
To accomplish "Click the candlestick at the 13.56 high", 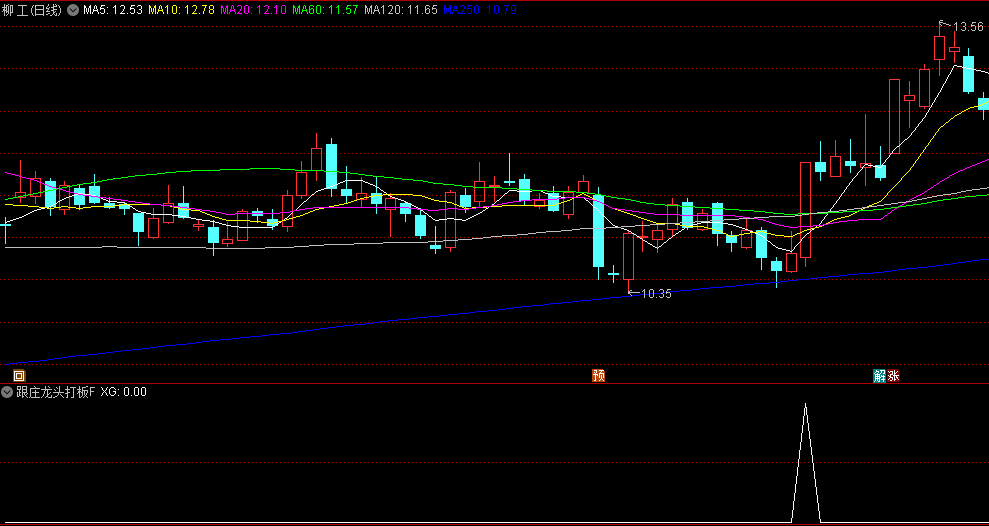I will pyautogui.click(x=940, y=48).
